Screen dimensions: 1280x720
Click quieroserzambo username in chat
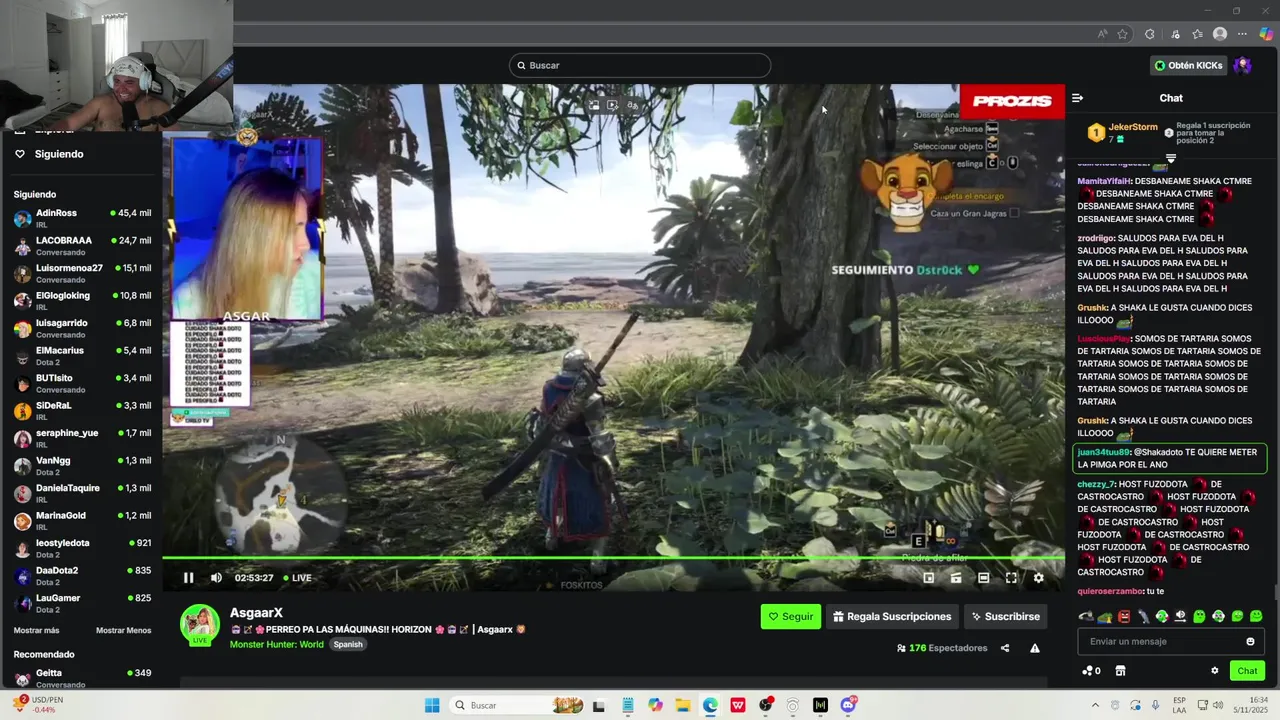click(x=1110, y=591)
